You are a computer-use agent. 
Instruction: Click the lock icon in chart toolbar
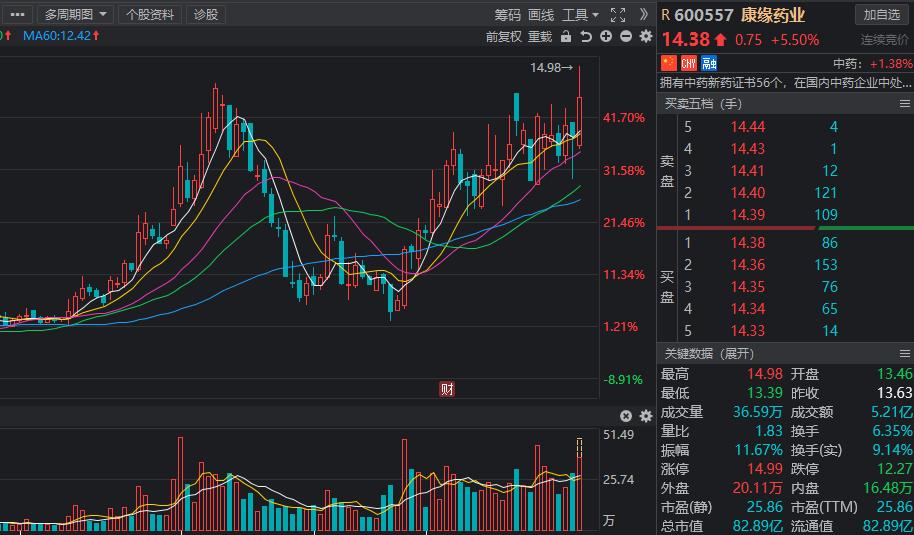coord(566,37)
